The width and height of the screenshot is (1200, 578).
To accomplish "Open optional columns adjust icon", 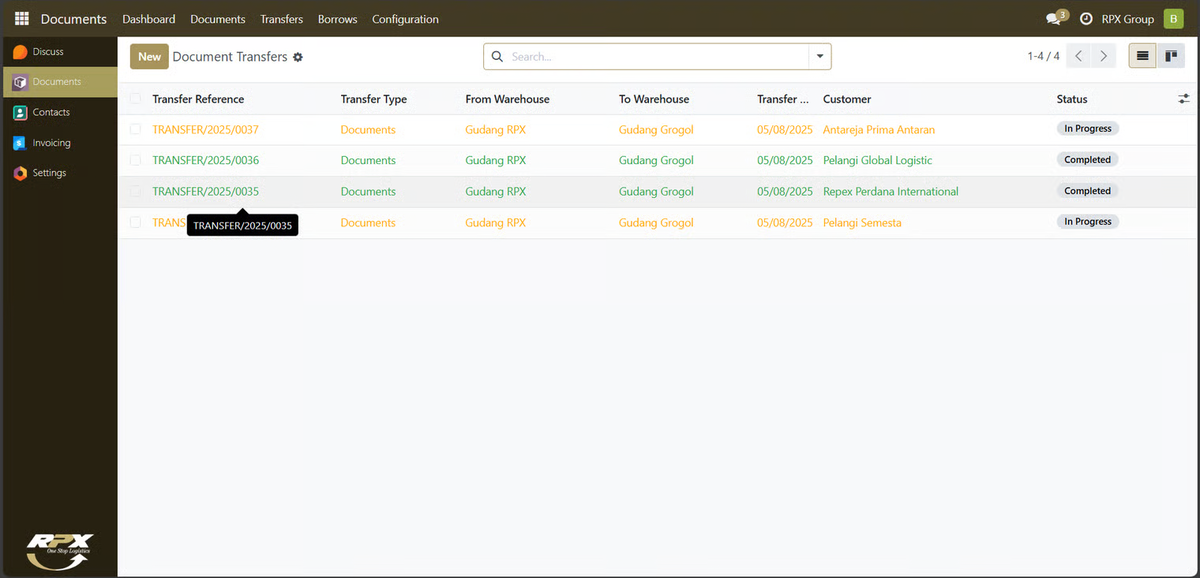I will click(x=1184, y=99).
